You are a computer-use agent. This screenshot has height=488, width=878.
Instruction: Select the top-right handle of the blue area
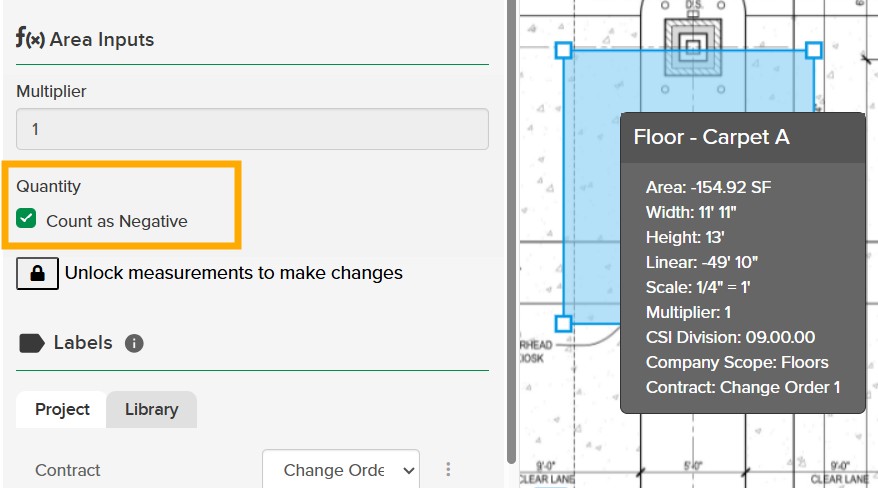coord(813,50)
